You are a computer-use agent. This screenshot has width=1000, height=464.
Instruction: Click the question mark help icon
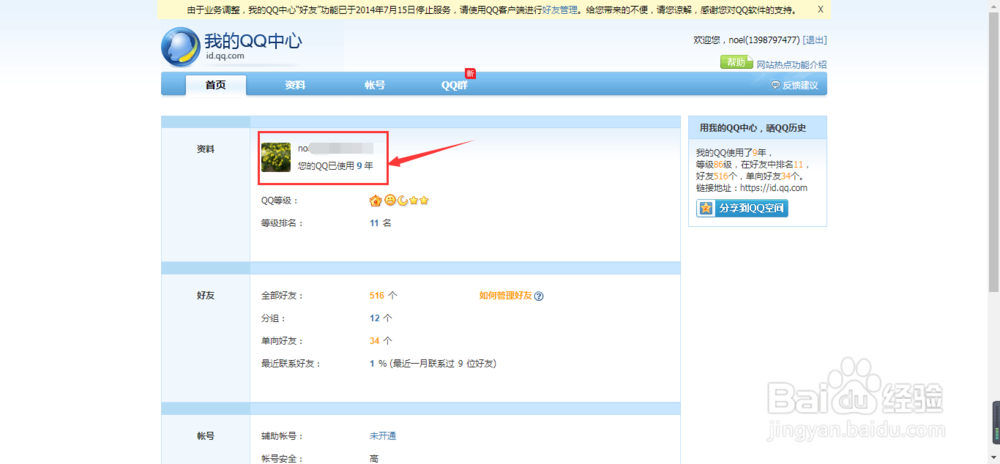click(x=539, y=296)
